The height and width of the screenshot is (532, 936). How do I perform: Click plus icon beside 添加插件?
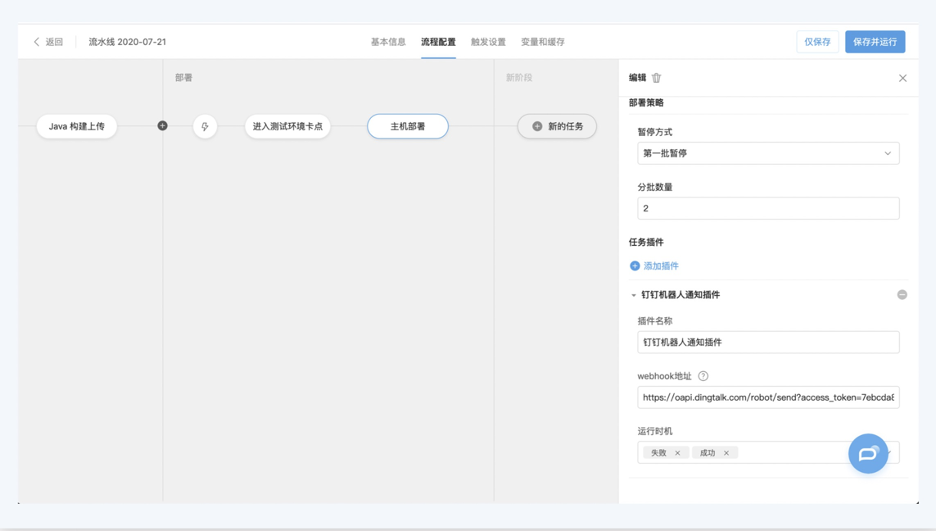(x=635, y=266)
